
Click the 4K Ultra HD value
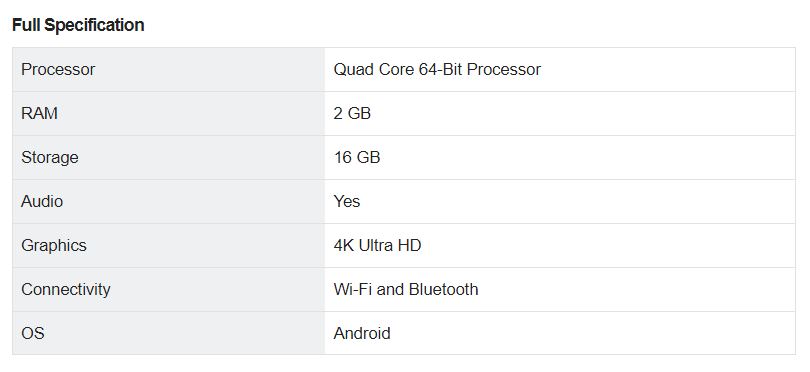[x=377, y=245]
